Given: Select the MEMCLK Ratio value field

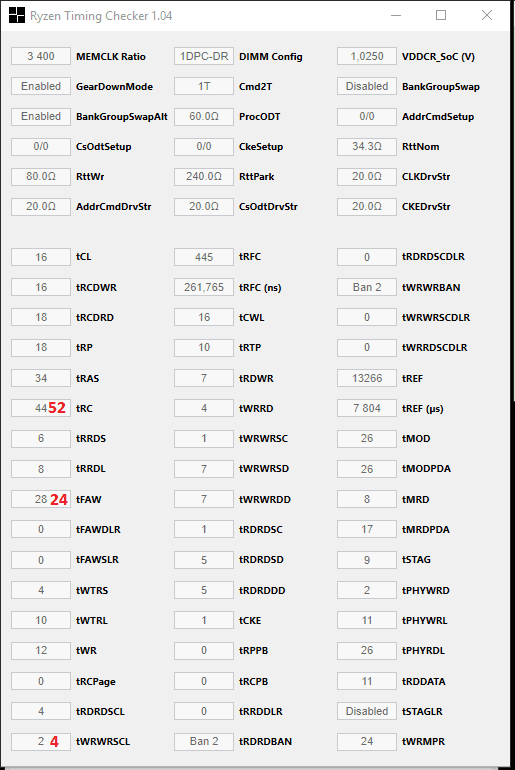Looking at the screenshot, I should point(41,56).
